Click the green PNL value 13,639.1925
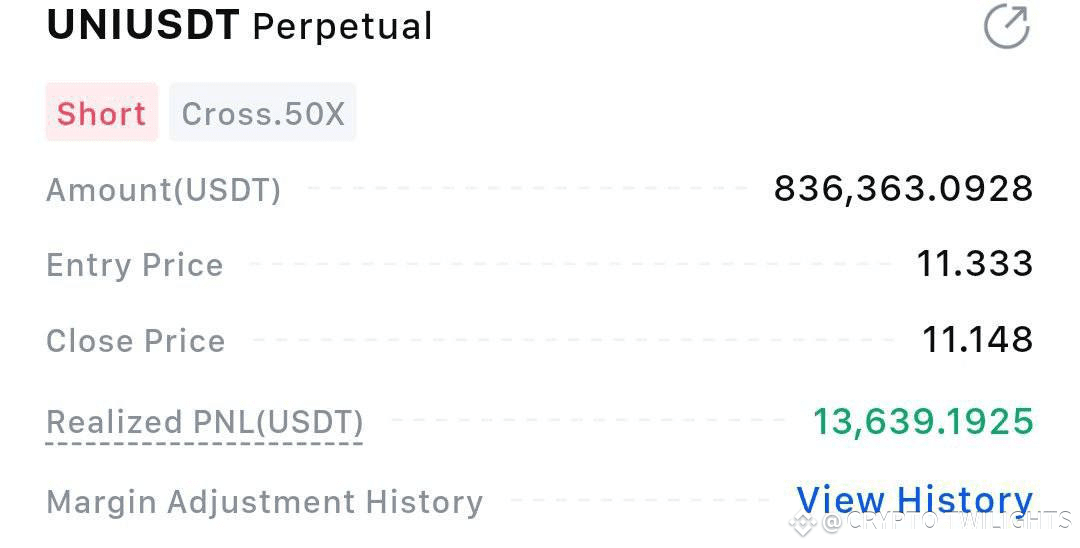This screenshot has width=1080, height=548. pos(923,421)
